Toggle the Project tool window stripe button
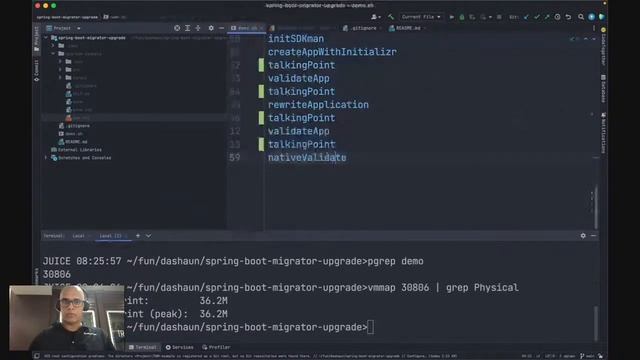Screen dimensions: 640x360 click(x=36, y=40)
